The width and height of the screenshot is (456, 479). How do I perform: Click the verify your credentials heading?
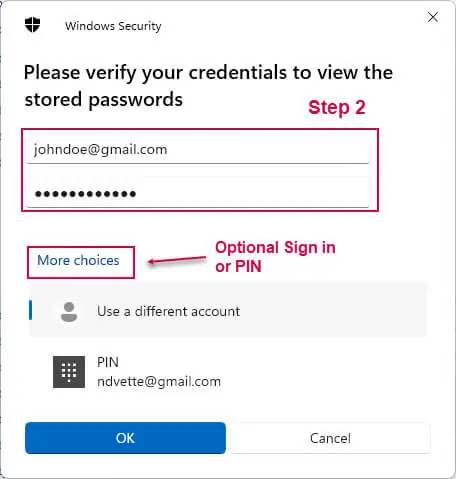(x=208, y=86)
